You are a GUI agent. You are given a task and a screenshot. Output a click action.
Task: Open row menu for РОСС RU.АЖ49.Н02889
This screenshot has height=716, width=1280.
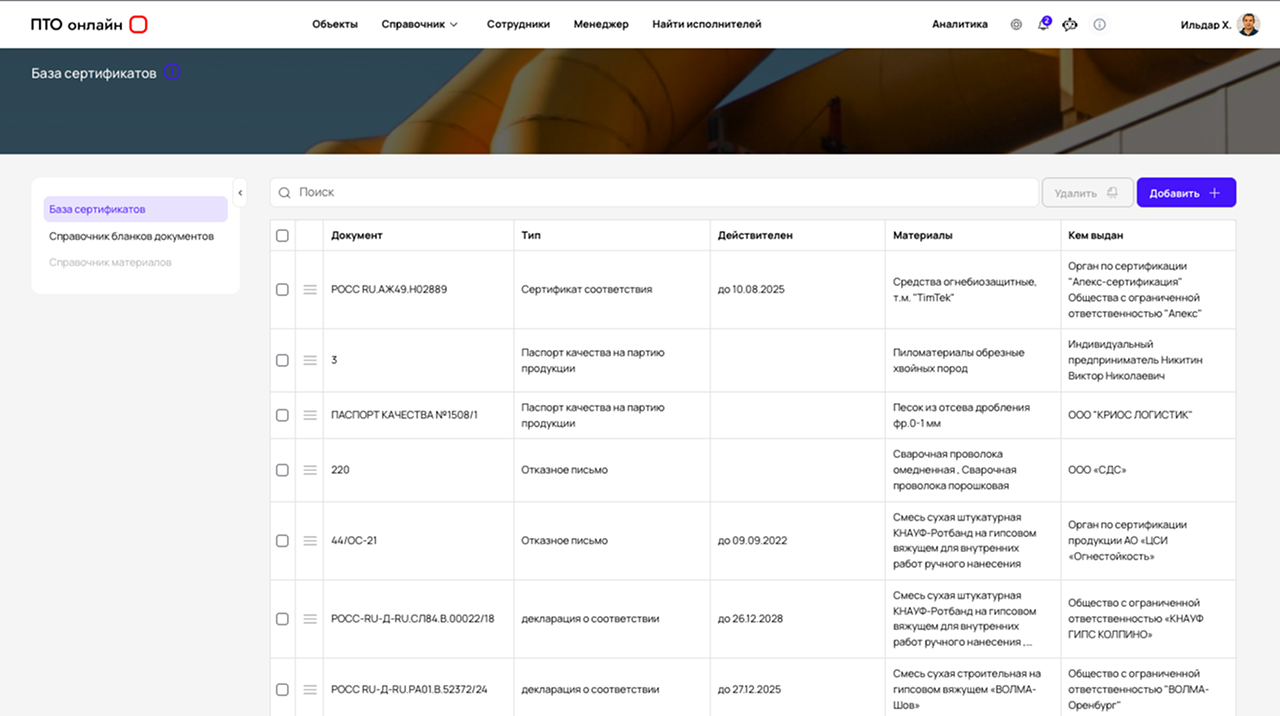click(x=310, y=289)
